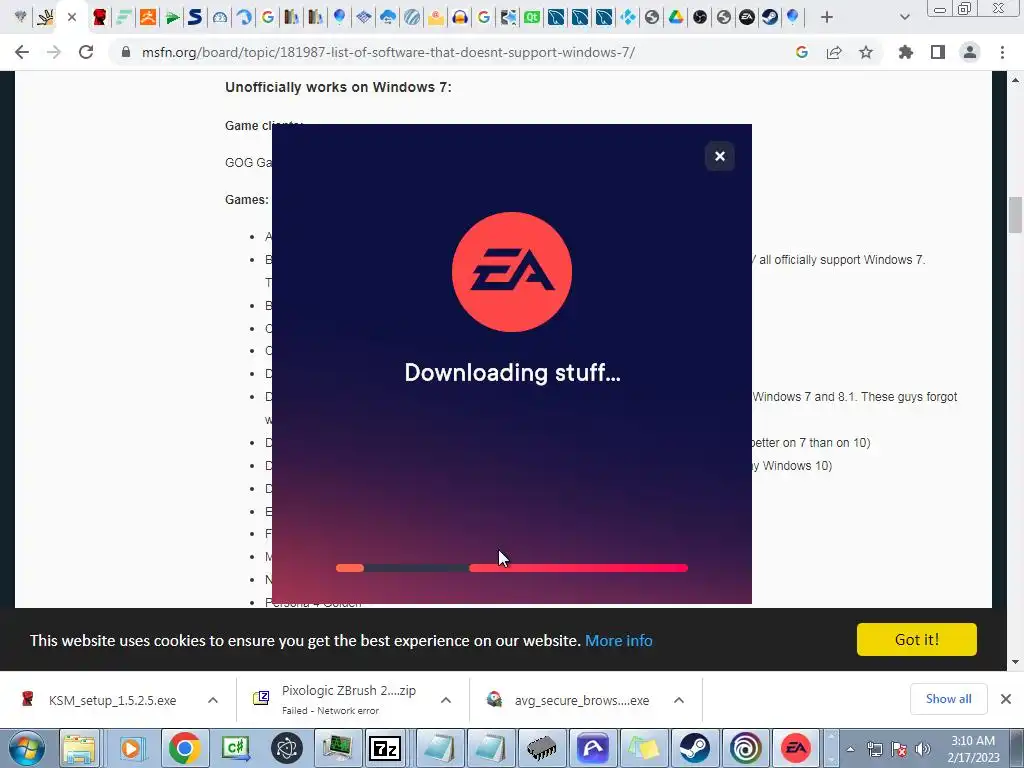This screenshot has height=768, width=1024.
Task: Open the 'More info' cookie policy link
Action: click(x=618, y=641)
